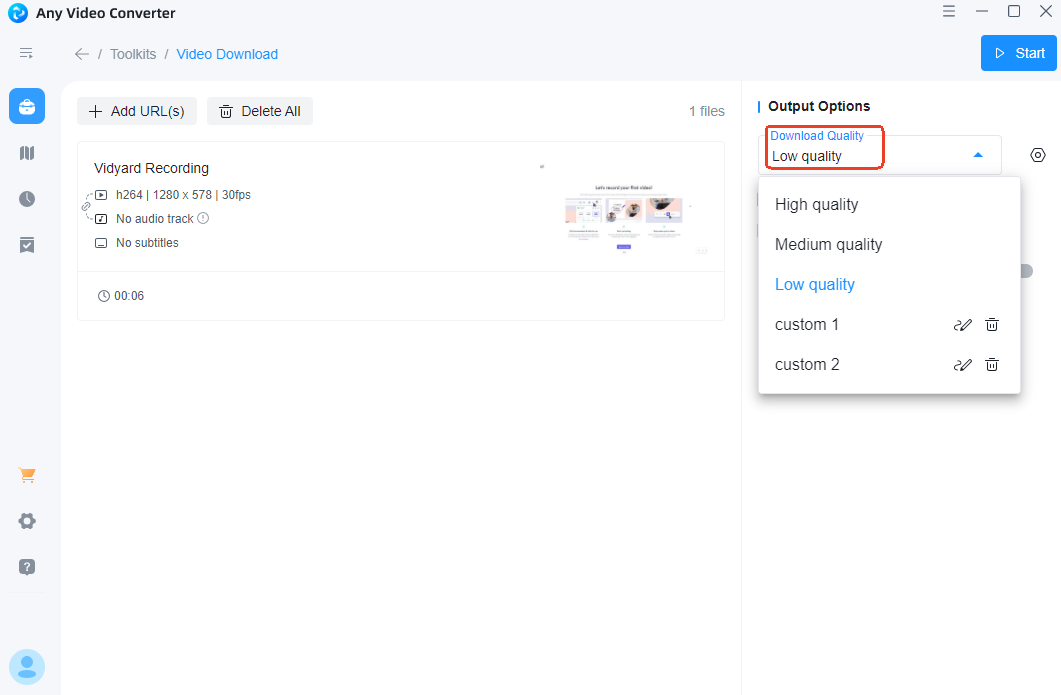The image size is (1061, 695).
Task: Click the help question mark icon
Action: tap(27, 567)
